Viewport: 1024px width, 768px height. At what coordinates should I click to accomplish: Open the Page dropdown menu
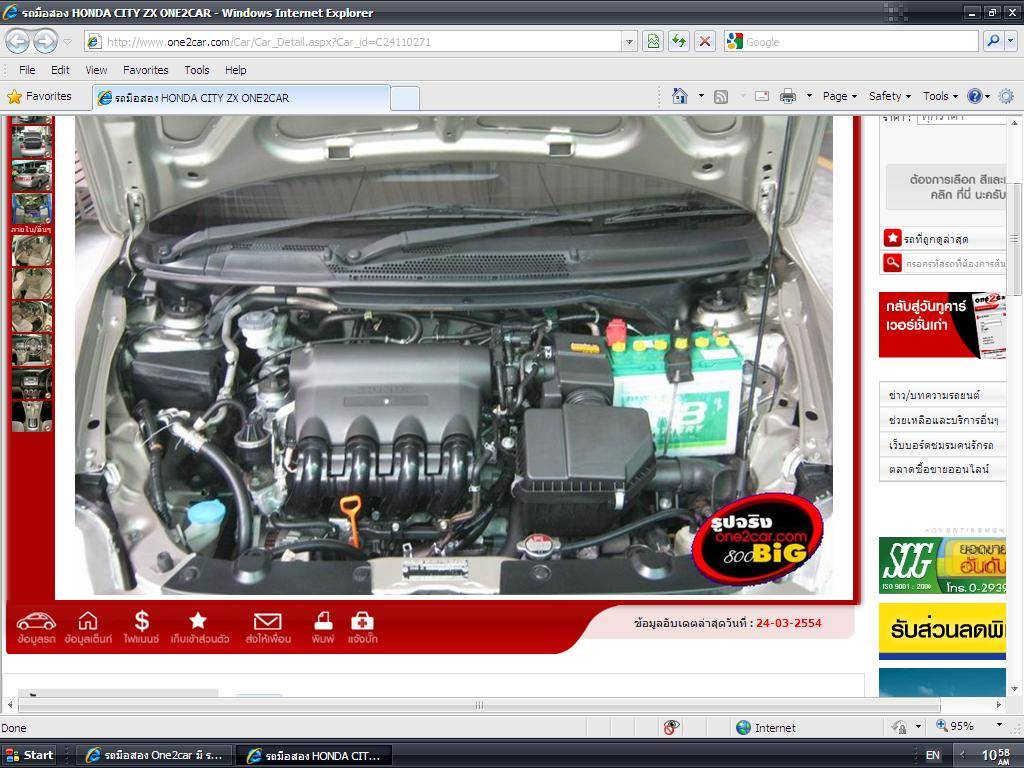click(x=839, y=96)
